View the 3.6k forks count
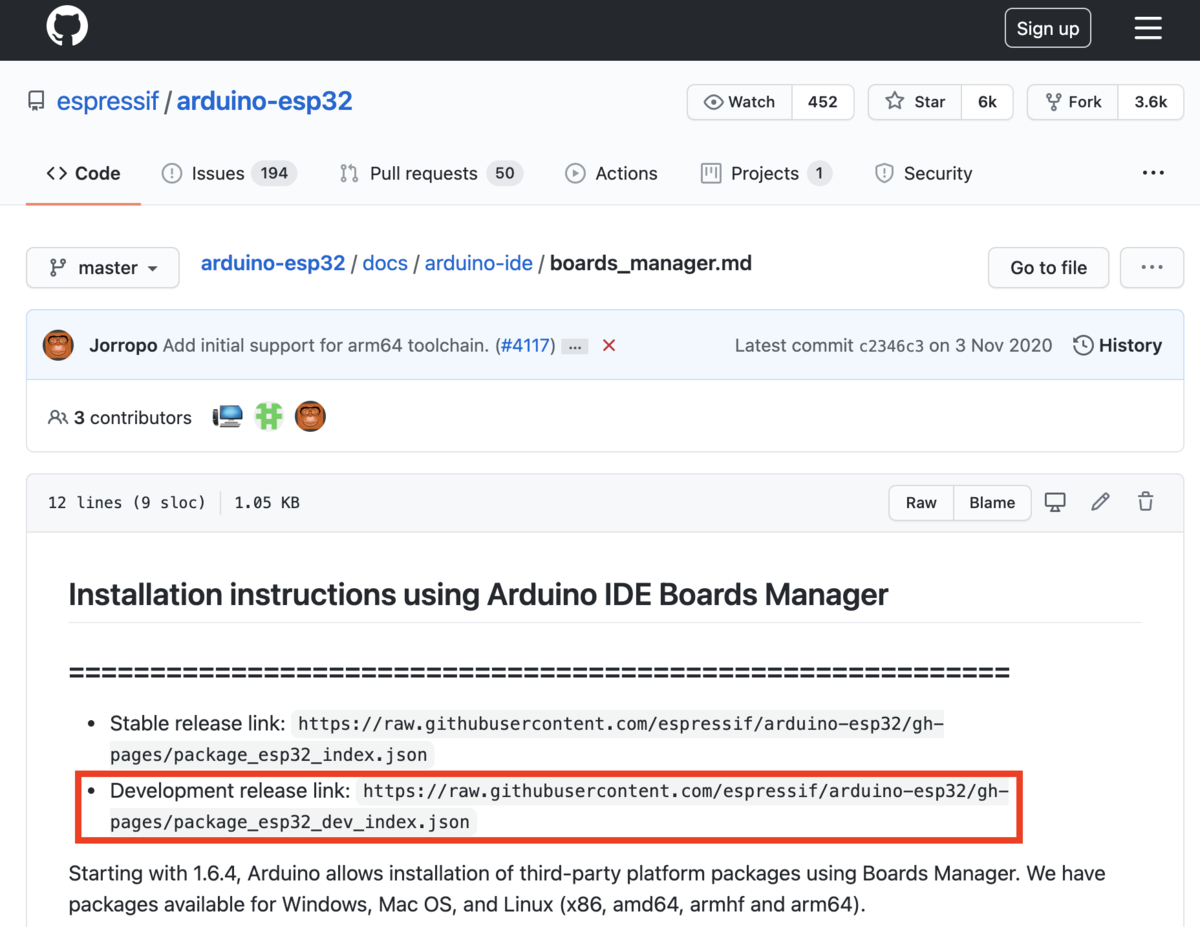 click(1151, 102)
